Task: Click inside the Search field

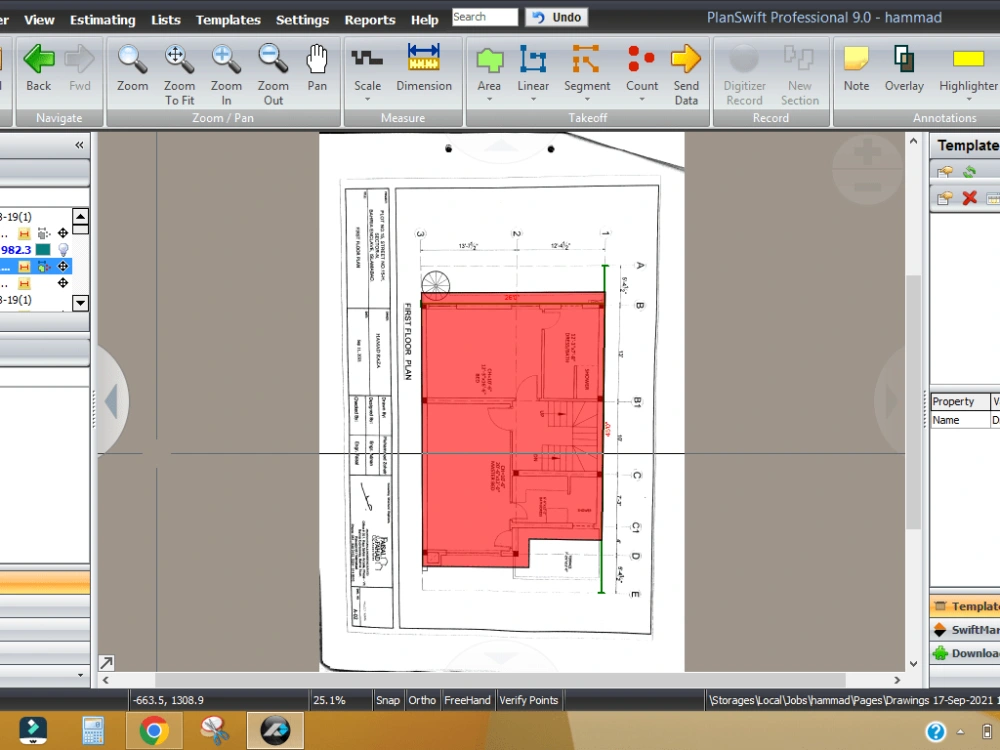Action: pyautogui.click(x=484, y=16)
